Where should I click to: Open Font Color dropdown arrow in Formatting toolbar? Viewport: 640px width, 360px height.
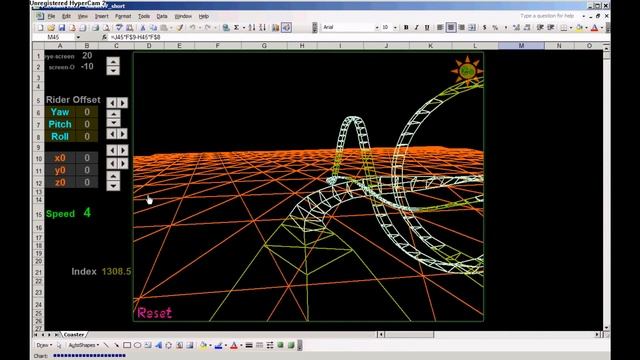tap(602, 27)
